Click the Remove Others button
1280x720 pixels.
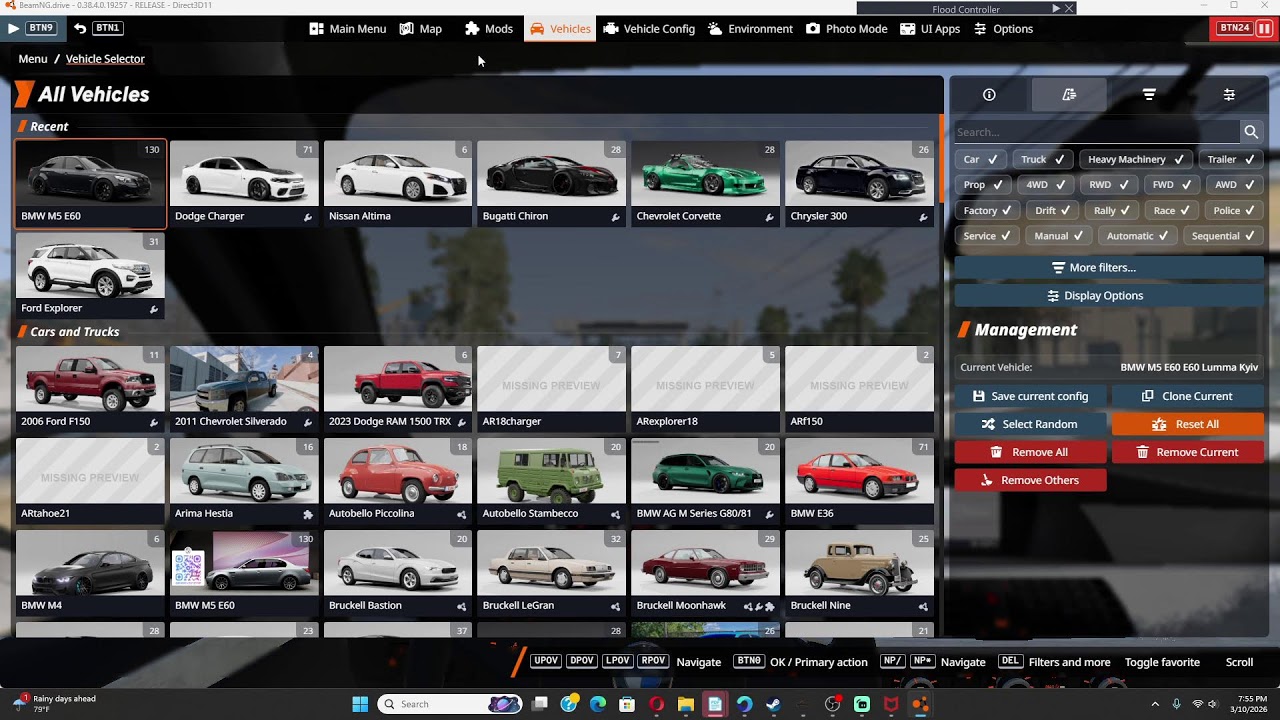coord(1030,480)
